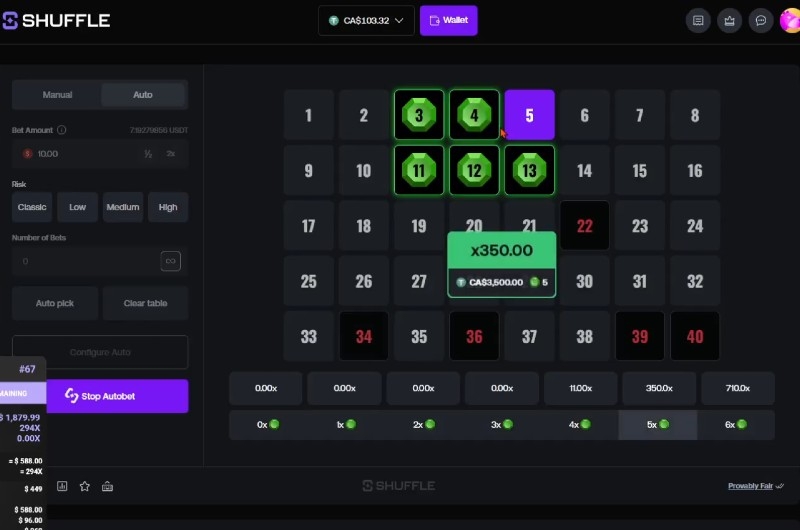Expand the CA$103.32 balance dropdown

[366, 20]
